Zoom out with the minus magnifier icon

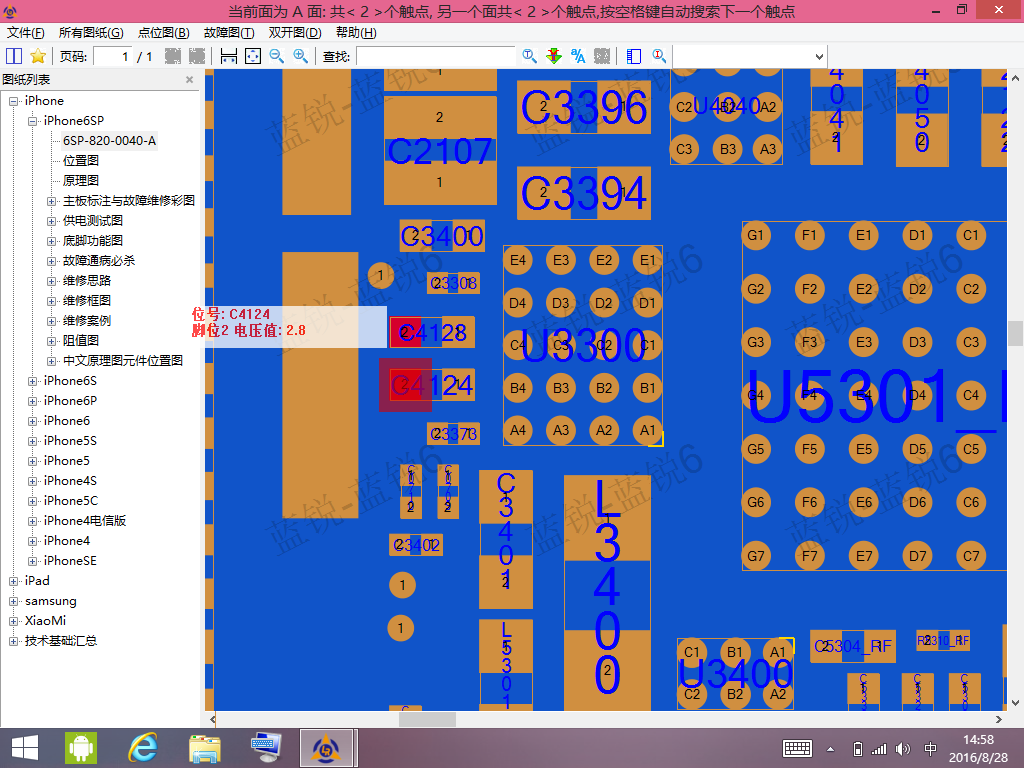tap(277, 57)
